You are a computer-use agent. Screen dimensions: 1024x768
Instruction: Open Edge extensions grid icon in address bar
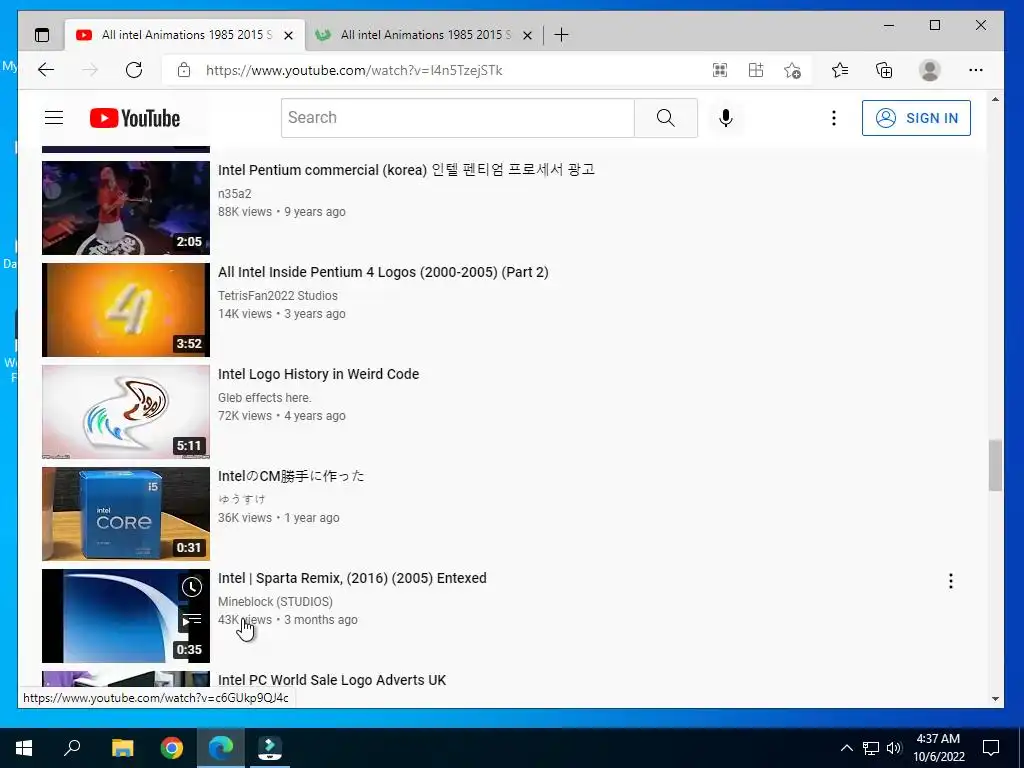coord(756,70)
